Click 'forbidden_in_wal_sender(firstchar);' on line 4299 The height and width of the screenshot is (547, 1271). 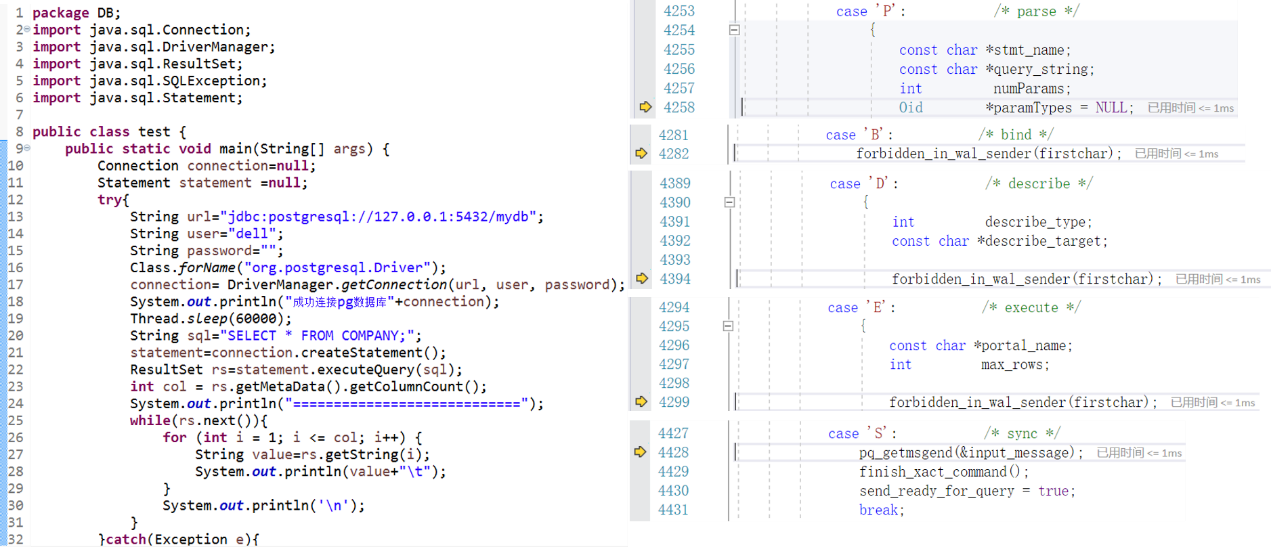1023,403
